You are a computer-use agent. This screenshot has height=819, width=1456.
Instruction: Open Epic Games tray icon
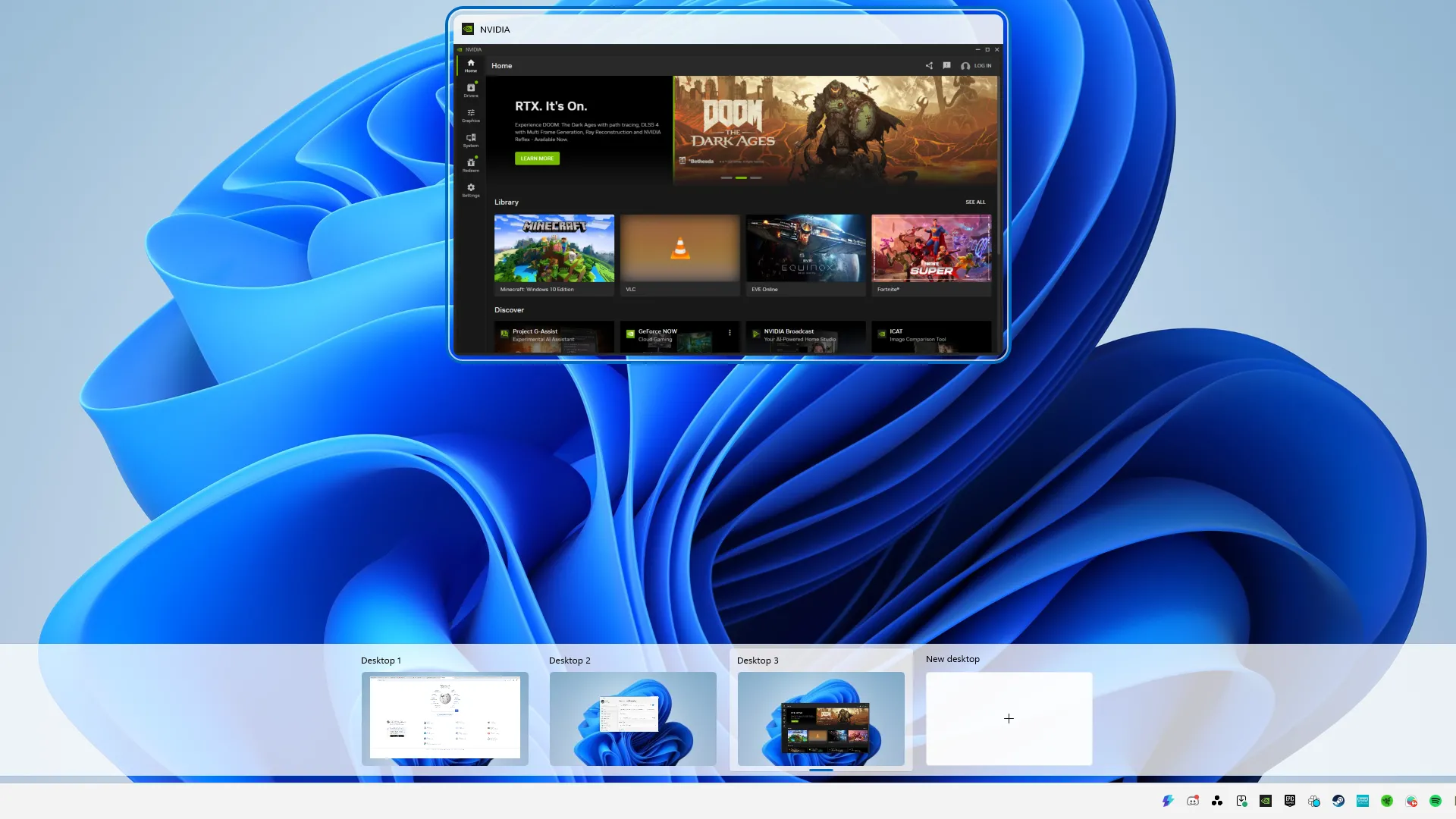click(x=1290, y=801)
